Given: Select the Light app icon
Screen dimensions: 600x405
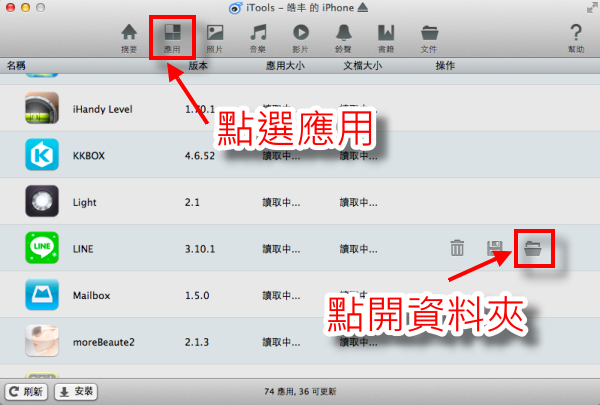Looking at the screenshot, I should 42,201.
